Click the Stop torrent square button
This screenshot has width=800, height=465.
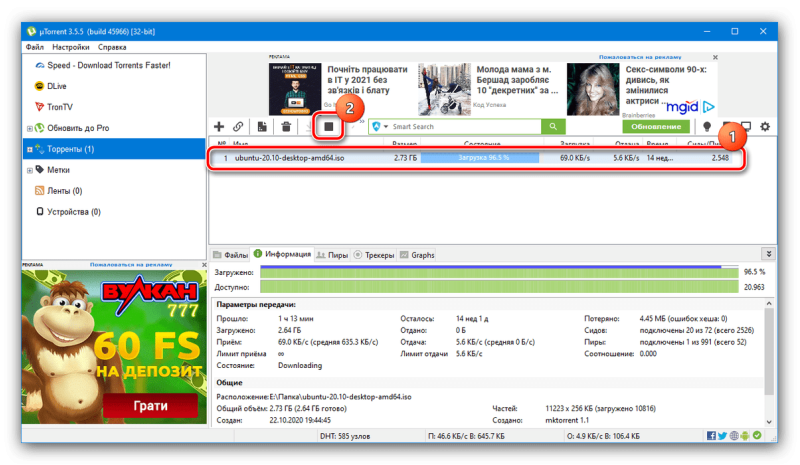pos(329,126)
